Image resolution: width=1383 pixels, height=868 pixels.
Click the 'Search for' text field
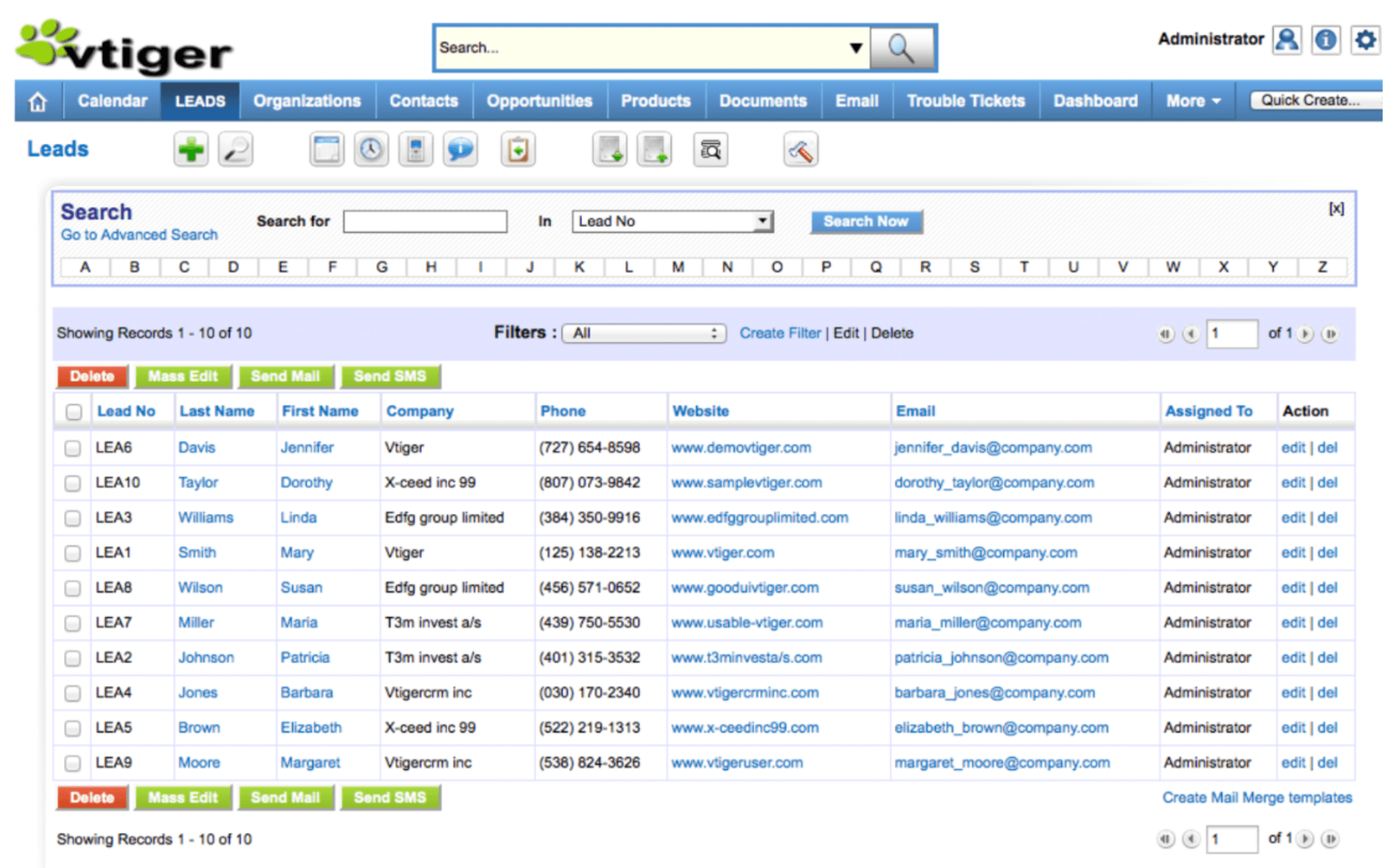(425, 222)
